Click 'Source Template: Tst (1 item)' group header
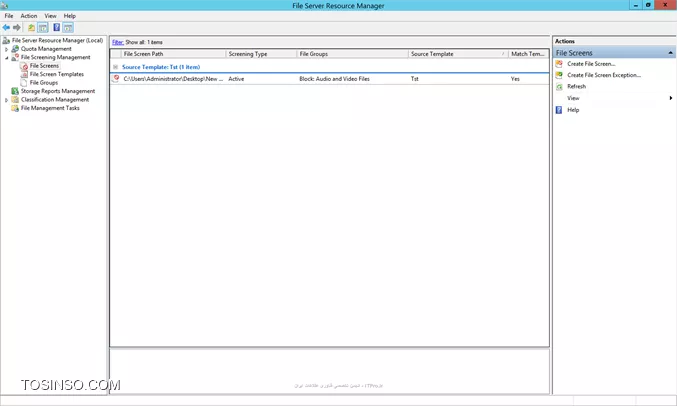Viewport: 677px width, 406px height. point(161,67)
